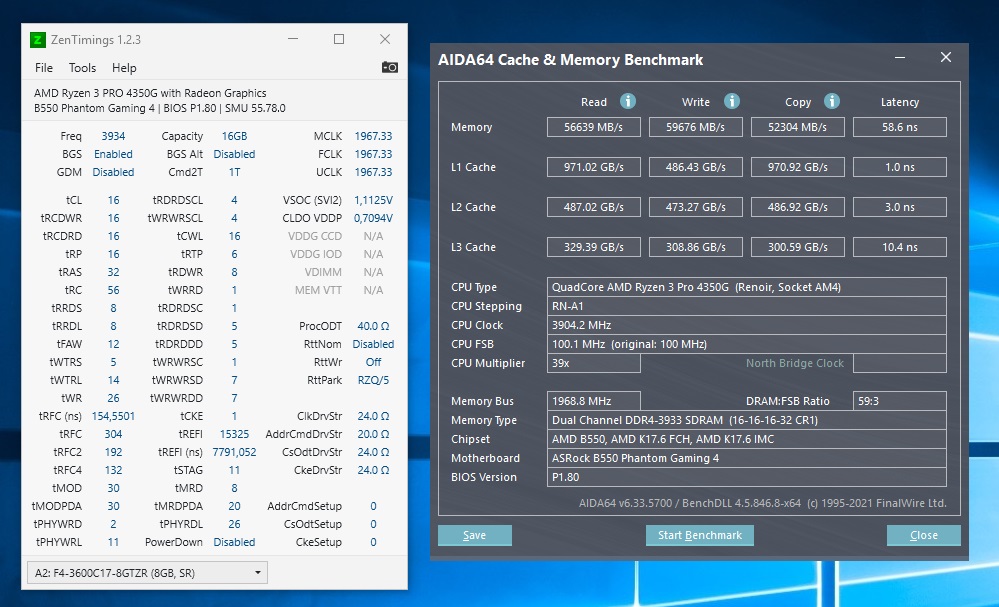Click the L1 Cache Read value 971.02 GB/s
Viewport: 999px width, 607px height.
594,167
